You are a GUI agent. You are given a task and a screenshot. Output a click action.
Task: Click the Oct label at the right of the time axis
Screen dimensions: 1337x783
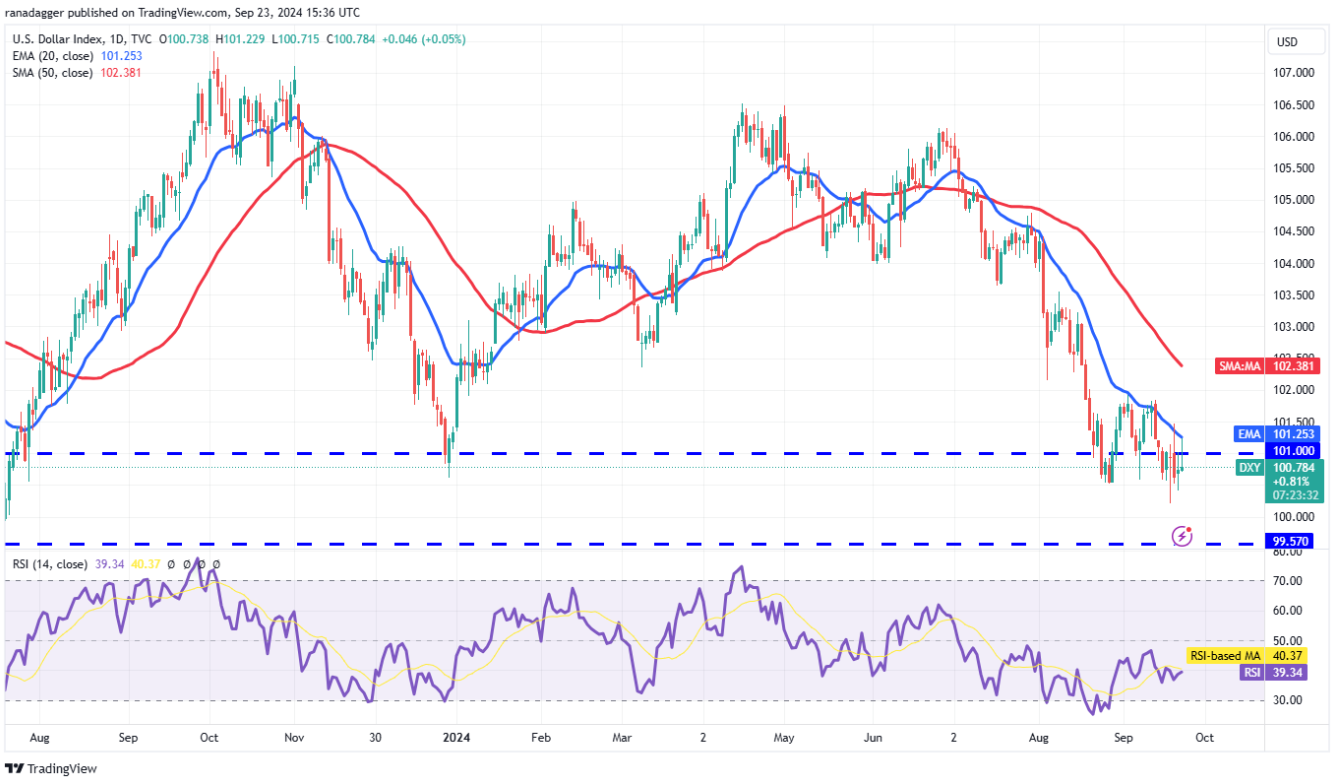pos(1204,736)
